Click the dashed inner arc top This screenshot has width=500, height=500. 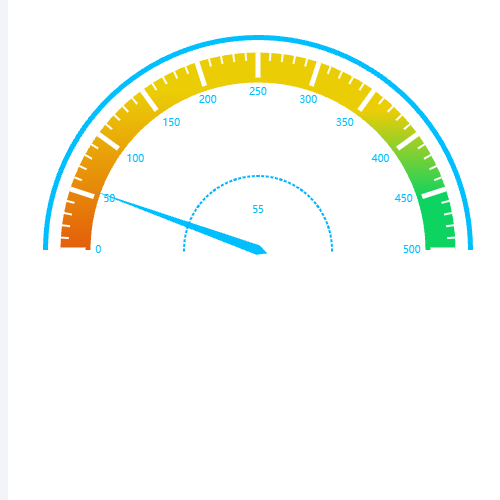258,176
